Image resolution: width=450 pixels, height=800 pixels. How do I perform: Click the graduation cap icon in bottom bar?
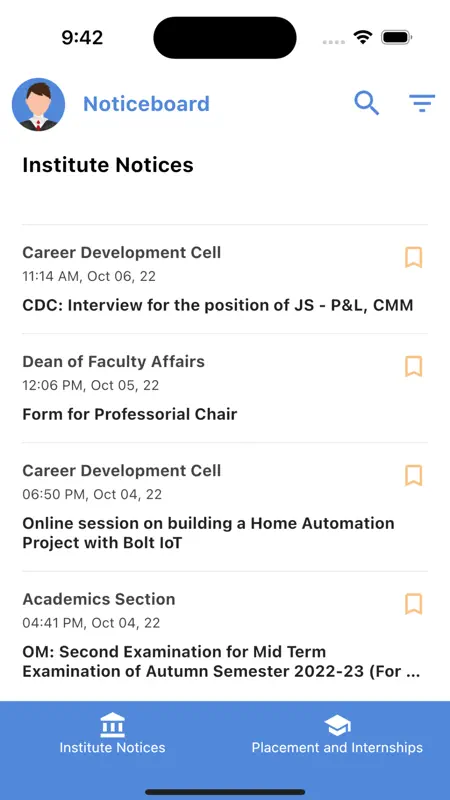[337, 726]
